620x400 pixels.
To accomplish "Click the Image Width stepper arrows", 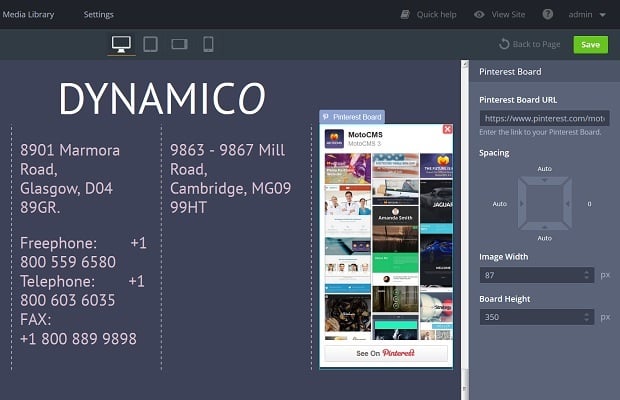I will pos(586,274).
